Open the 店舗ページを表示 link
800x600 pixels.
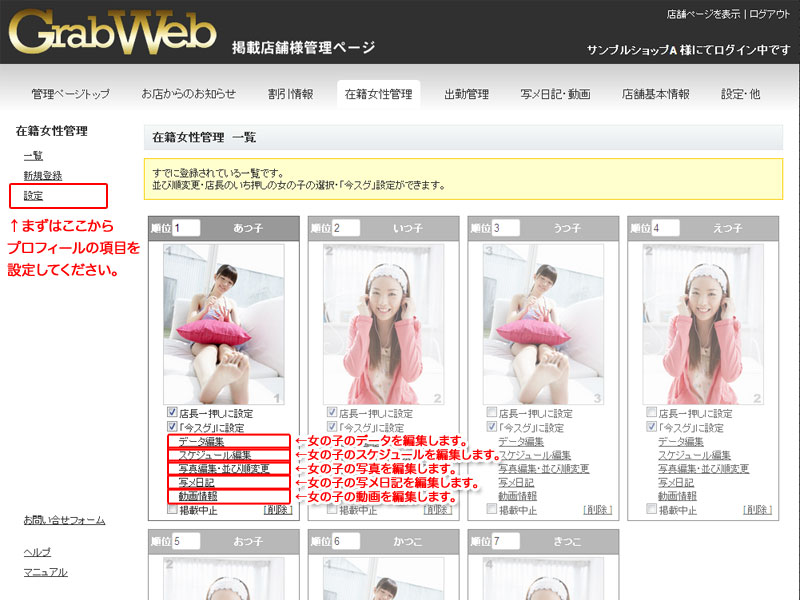tap(703, 14)
